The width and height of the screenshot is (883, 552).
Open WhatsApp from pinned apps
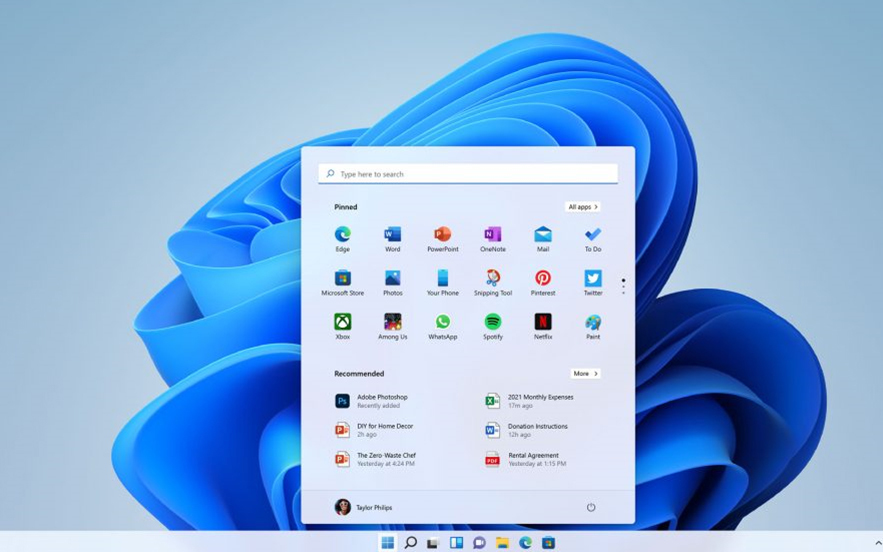click(x=442, y=323)
